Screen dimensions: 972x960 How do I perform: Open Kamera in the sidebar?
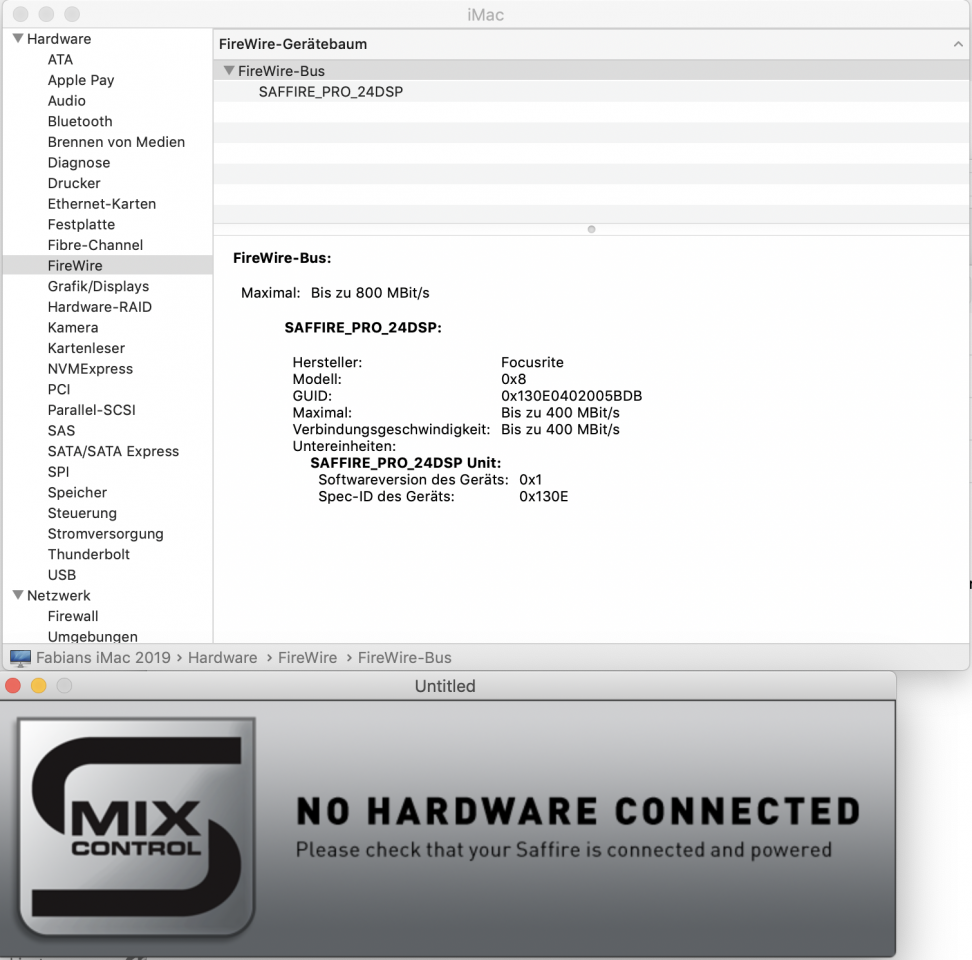(73, 327)
